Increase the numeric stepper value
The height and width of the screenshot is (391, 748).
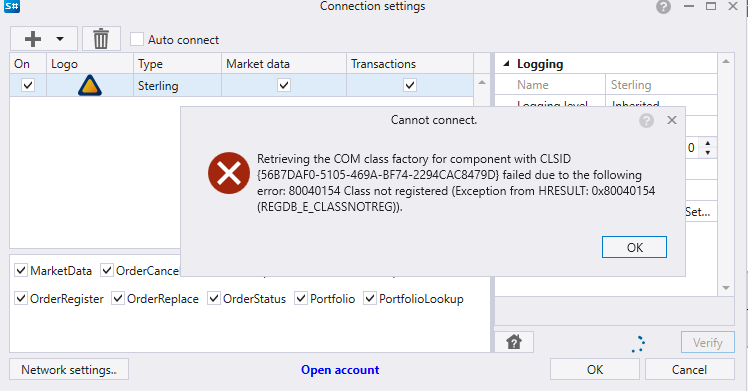707,143
